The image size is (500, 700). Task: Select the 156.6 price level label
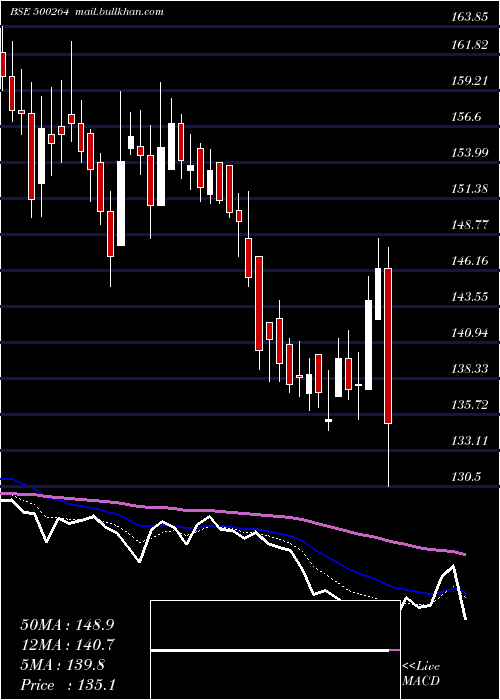point(466,117)
